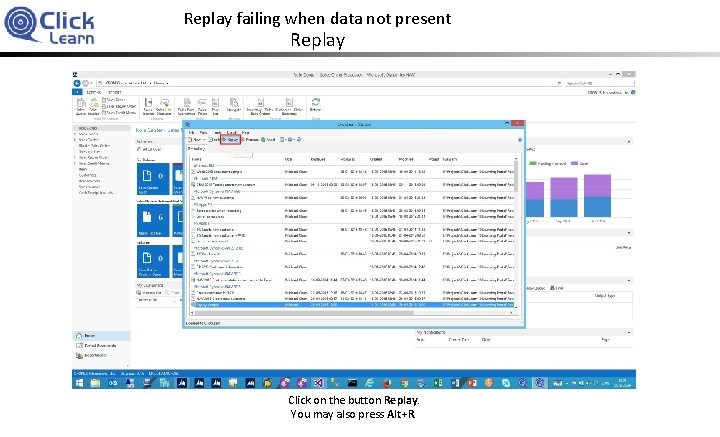Expand Sales Return Orders in navigation pane

[x=75, y=157]
